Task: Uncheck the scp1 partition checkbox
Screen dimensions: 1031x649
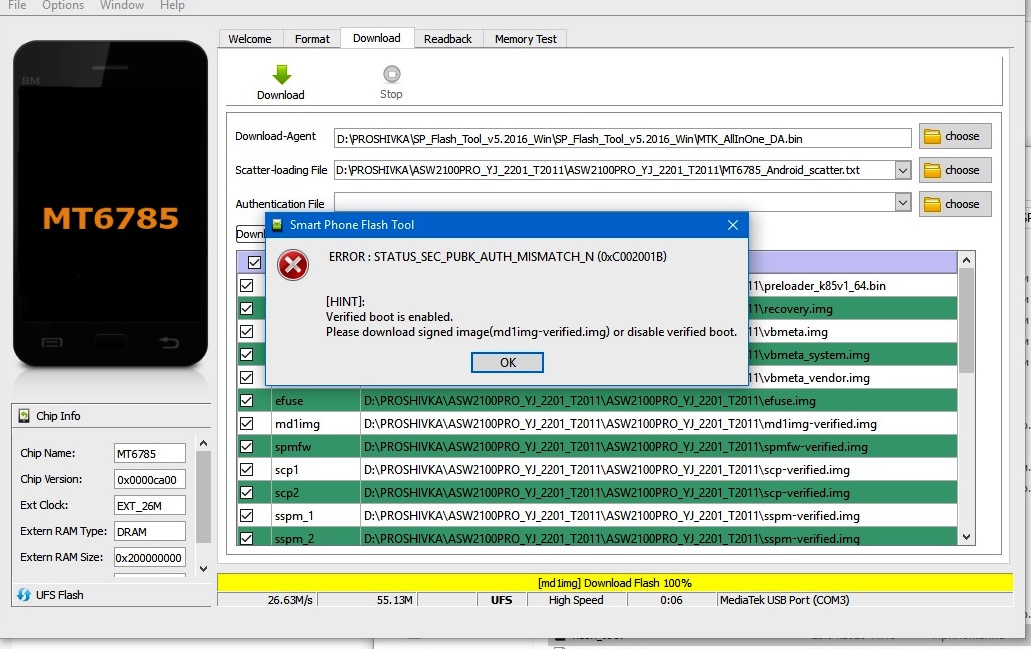Action: [246, 470]
